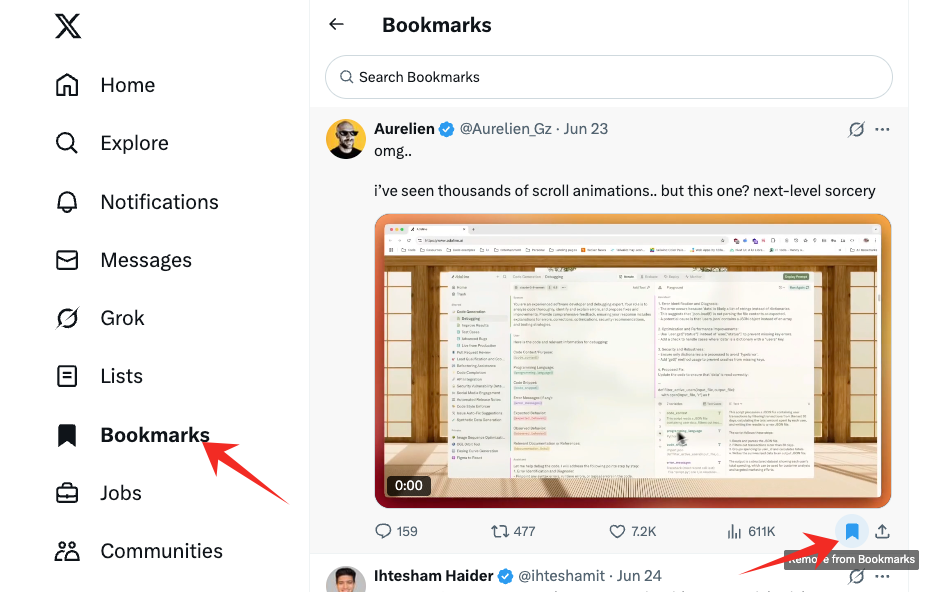Open Notifications bell icon
933x592 pixels.
[x=67, y=202]
